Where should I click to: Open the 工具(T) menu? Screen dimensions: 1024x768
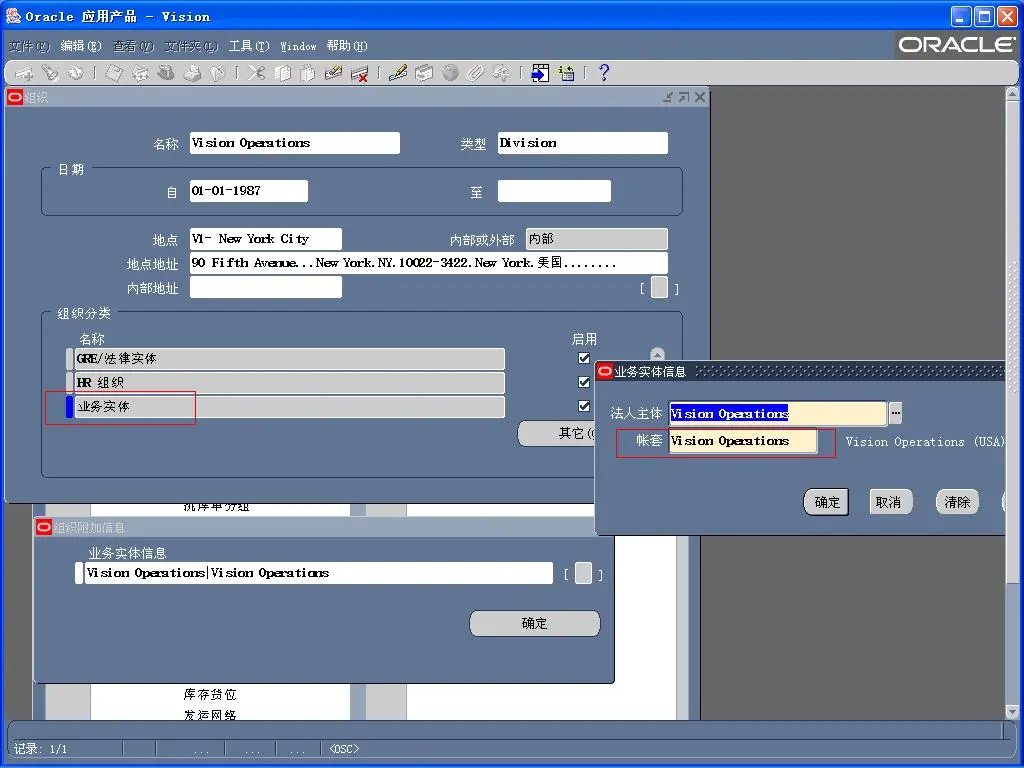[x=249, y=46]
